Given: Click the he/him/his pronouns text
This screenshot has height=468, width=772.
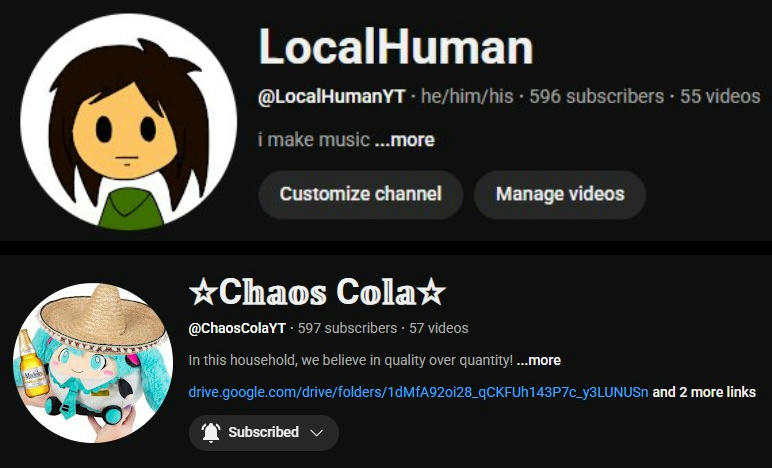Looking at the screenshot, I should (467, 96).
